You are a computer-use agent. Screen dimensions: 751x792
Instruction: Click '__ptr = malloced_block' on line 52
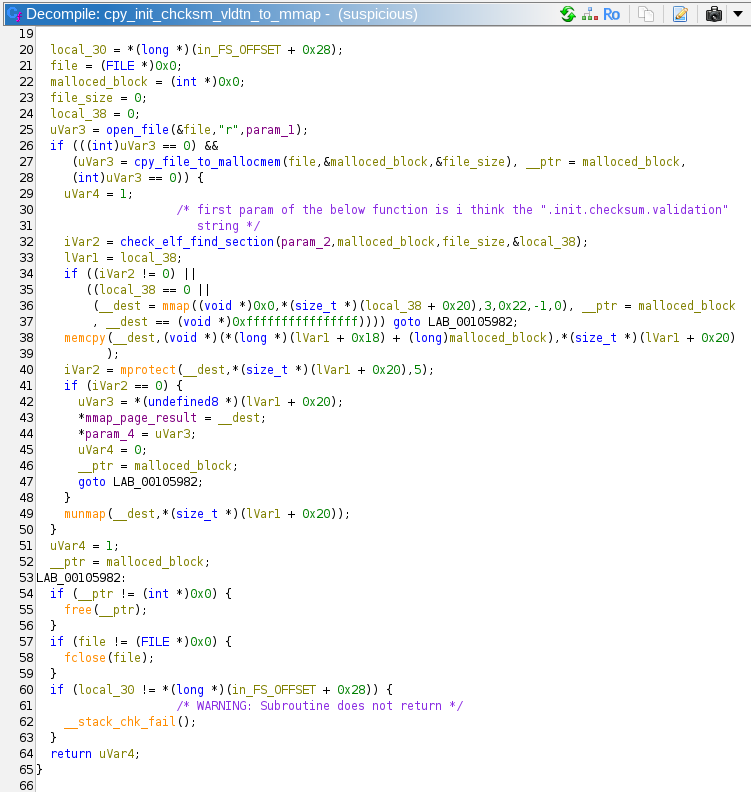(129, 562)
